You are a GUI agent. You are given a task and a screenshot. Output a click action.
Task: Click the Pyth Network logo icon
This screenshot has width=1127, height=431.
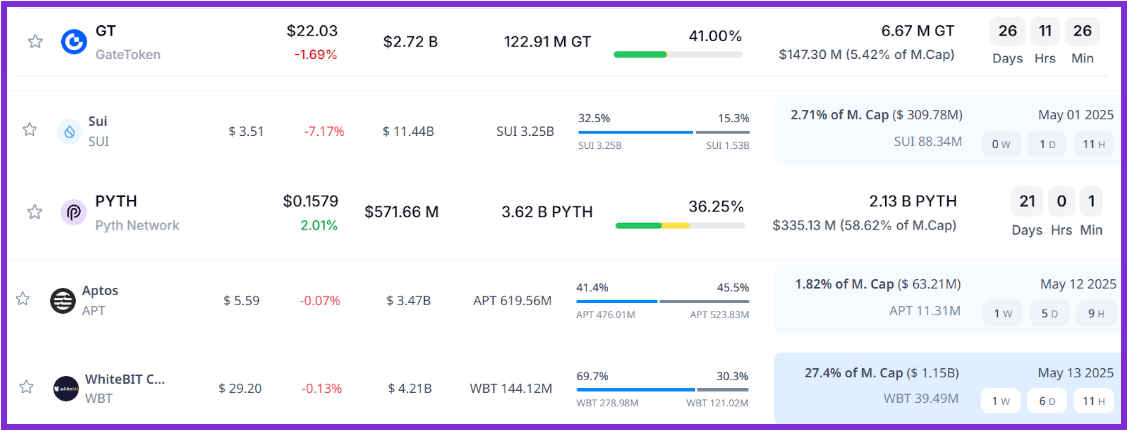74,212
